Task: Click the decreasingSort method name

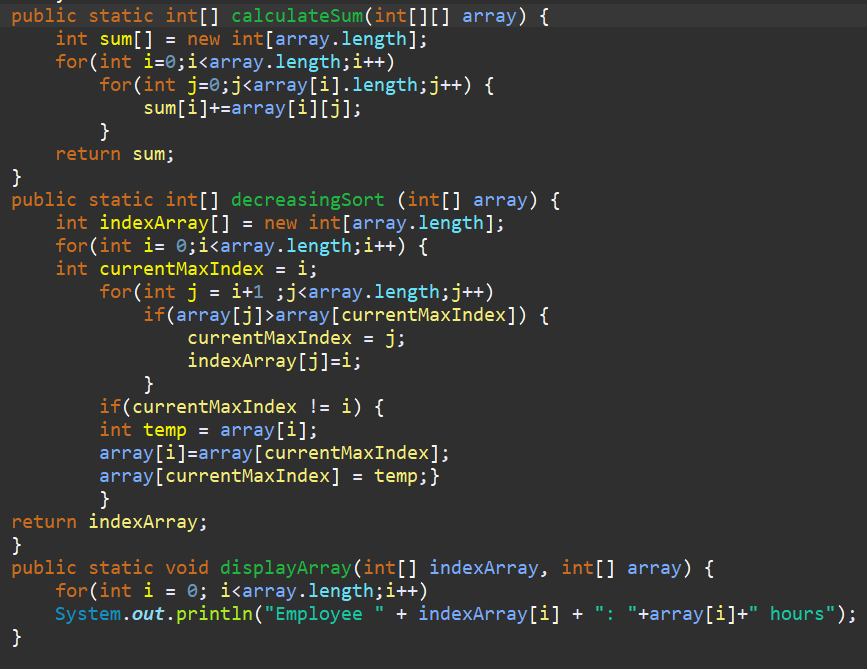Action: (307, 199)
